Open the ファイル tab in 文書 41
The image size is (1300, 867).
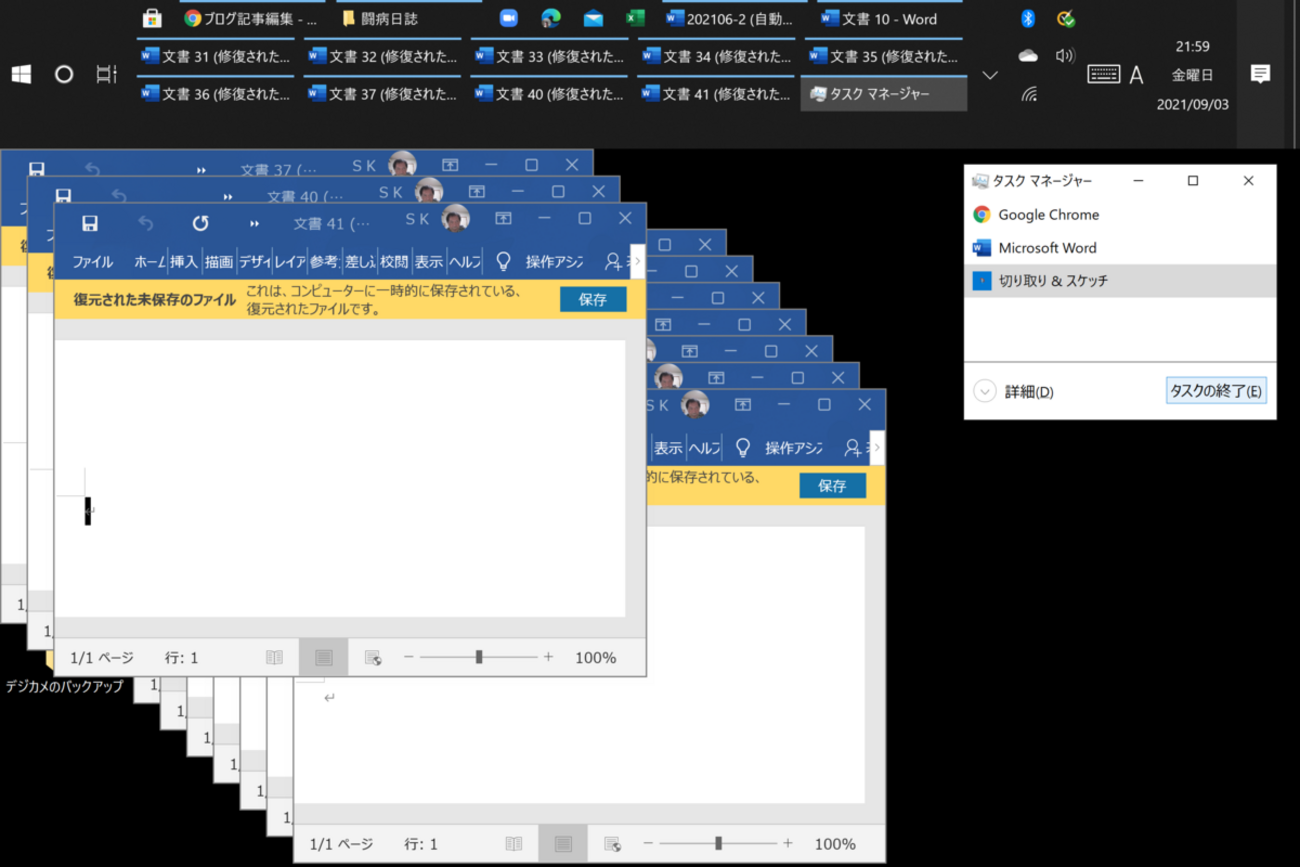(92, 262)
